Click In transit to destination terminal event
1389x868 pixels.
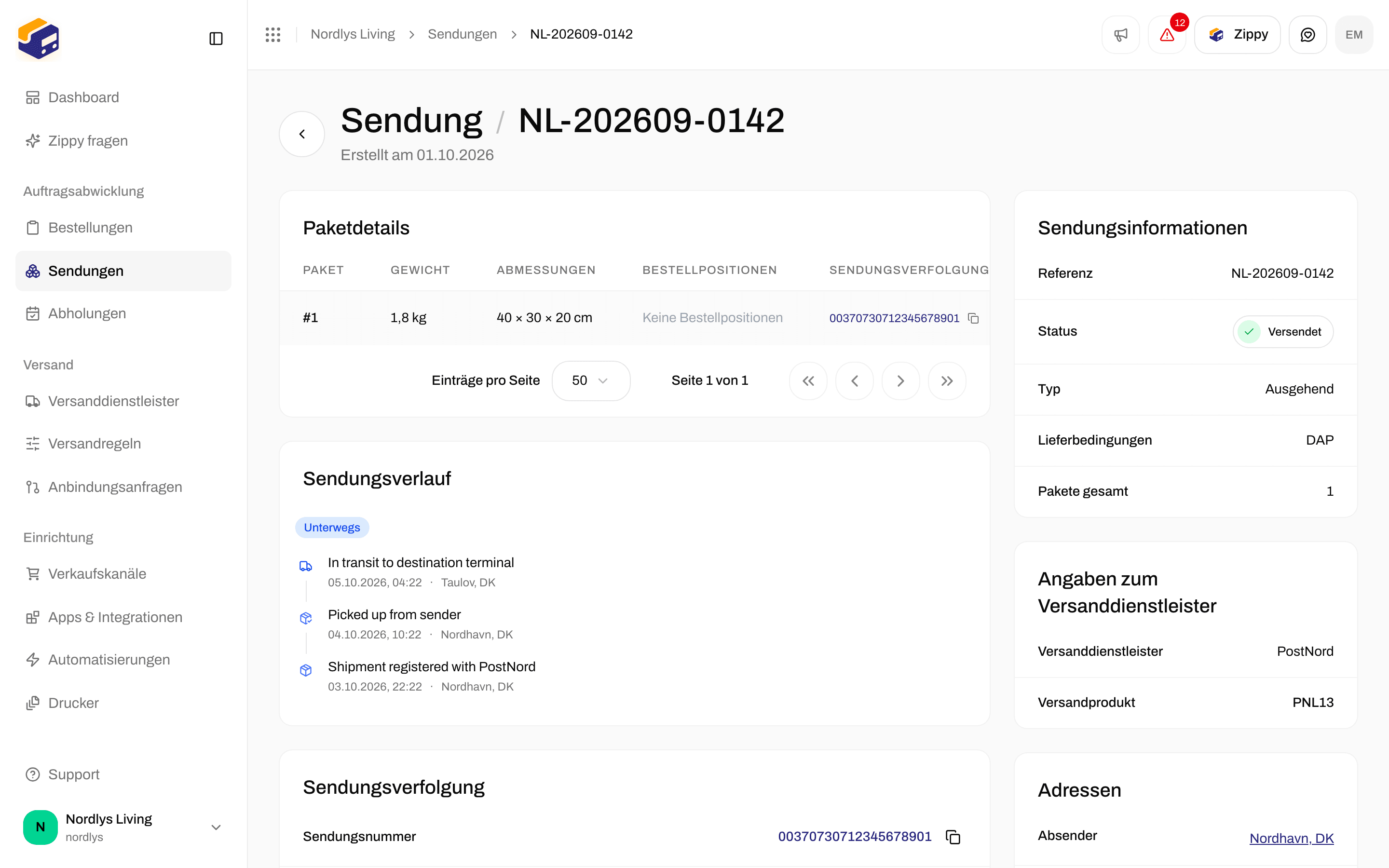[x=421, y=563]
